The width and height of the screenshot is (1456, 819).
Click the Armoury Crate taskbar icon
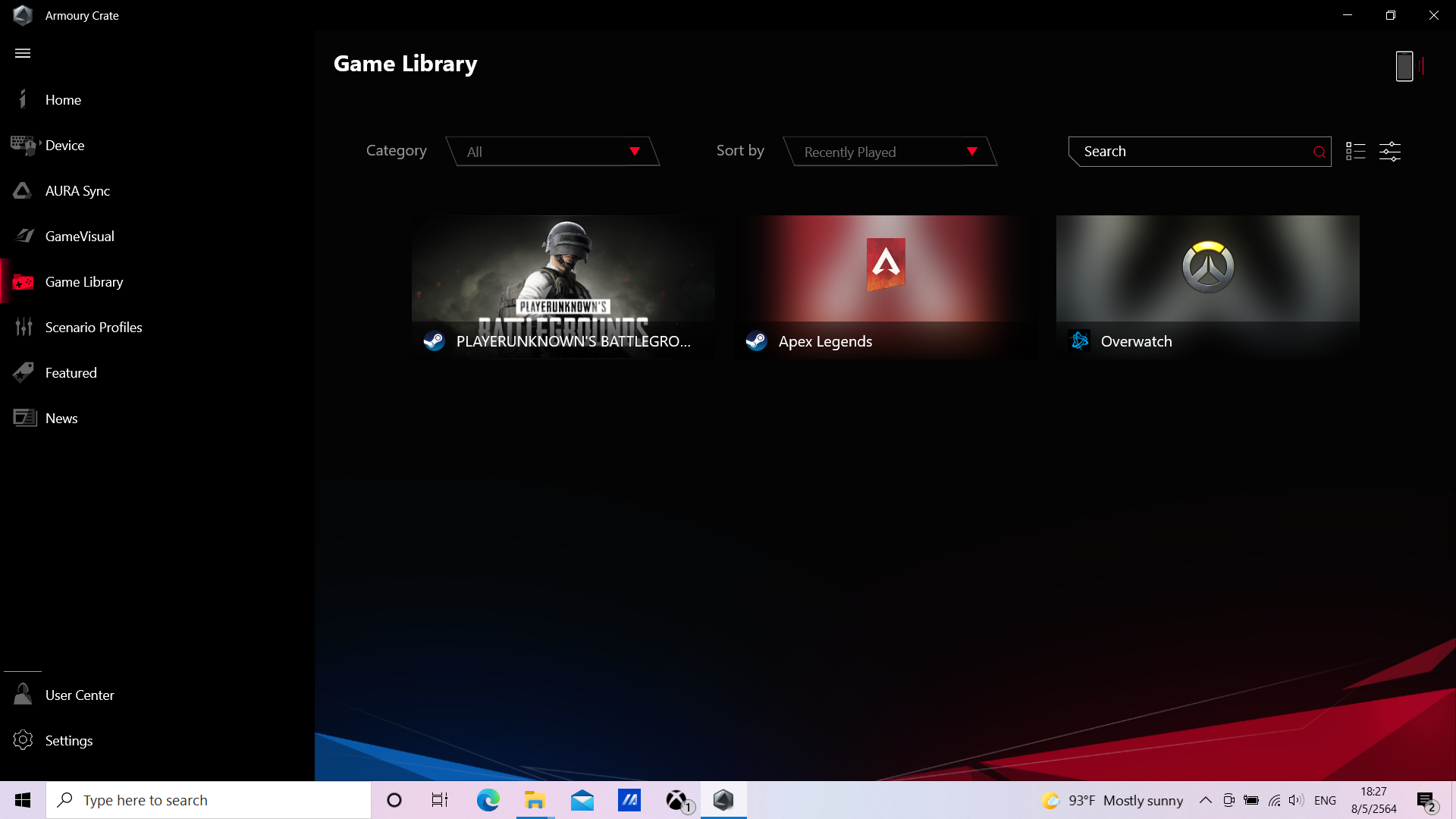click(x=723, y=800)
